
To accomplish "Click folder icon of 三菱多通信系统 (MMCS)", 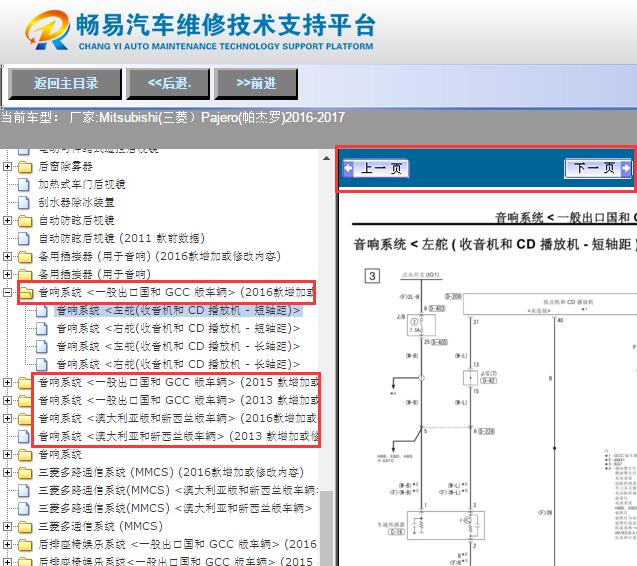I will click(x=25, y=527).
